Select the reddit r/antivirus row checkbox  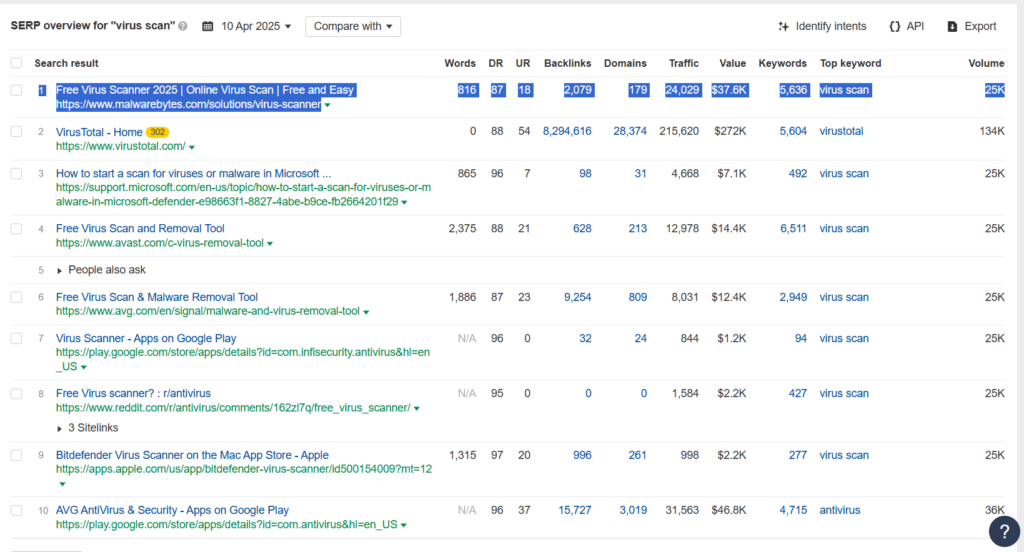click(16, 393)
